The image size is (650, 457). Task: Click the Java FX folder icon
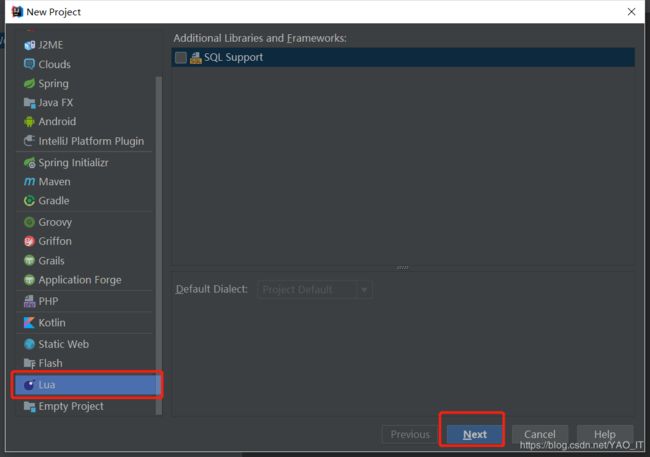pos(29,102)
